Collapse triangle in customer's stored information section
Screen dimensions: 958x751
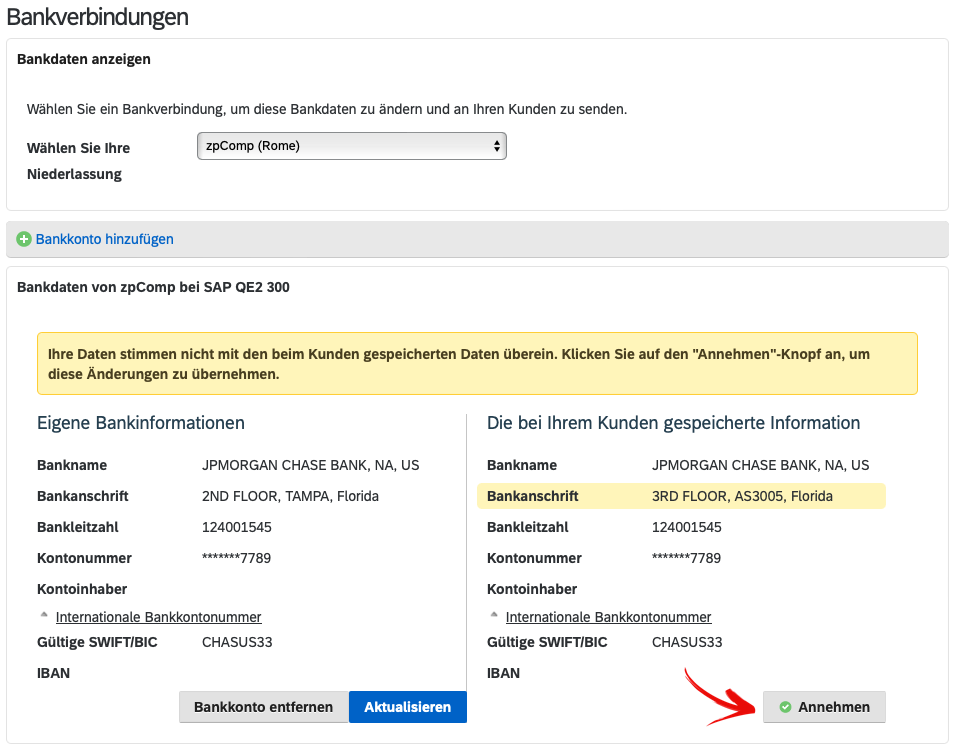494,617
